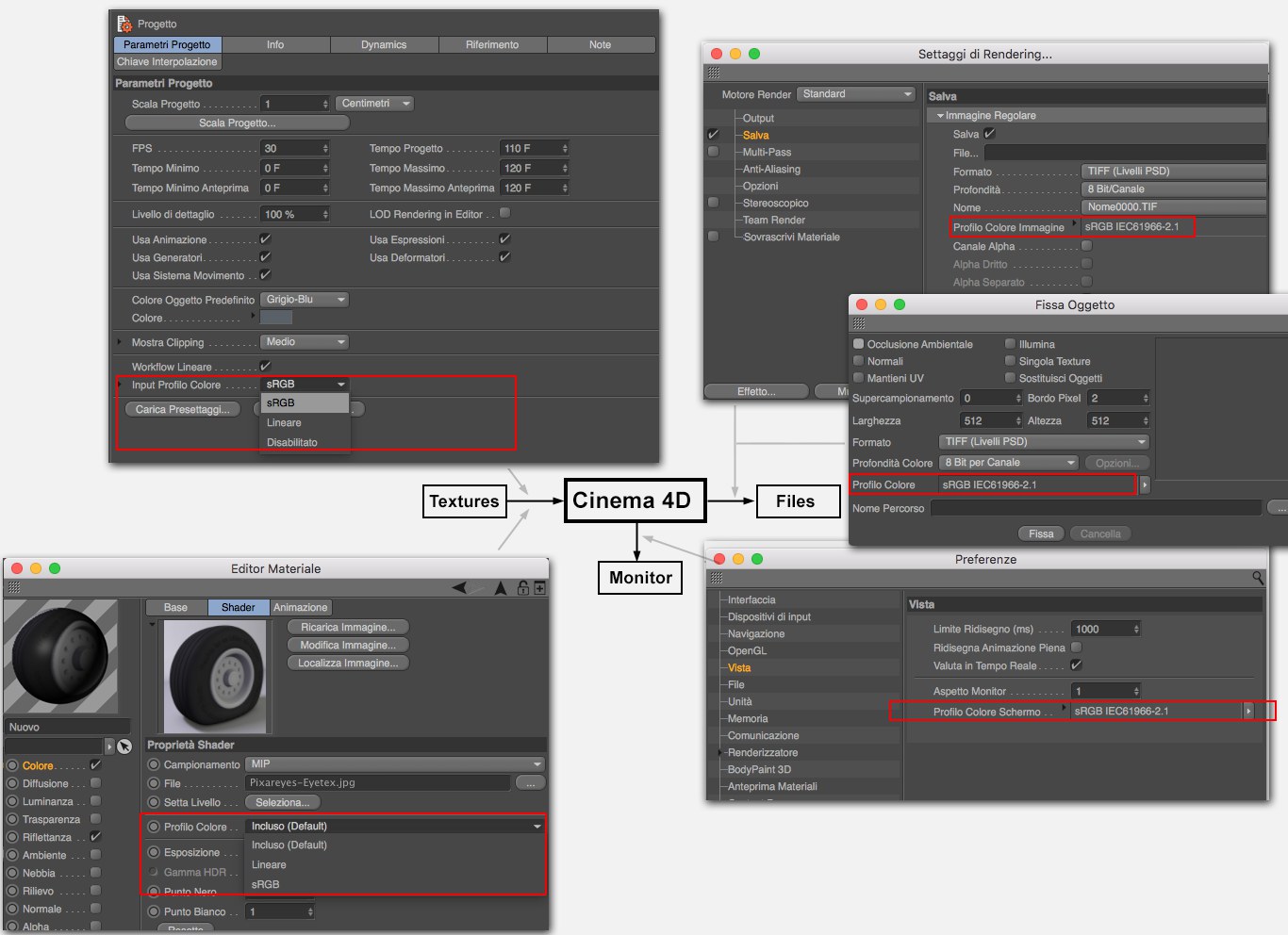Click Fissa button in Fissa Oggetto
This screenshot has height=935, width=1288.
click(x=1041, y=533)
